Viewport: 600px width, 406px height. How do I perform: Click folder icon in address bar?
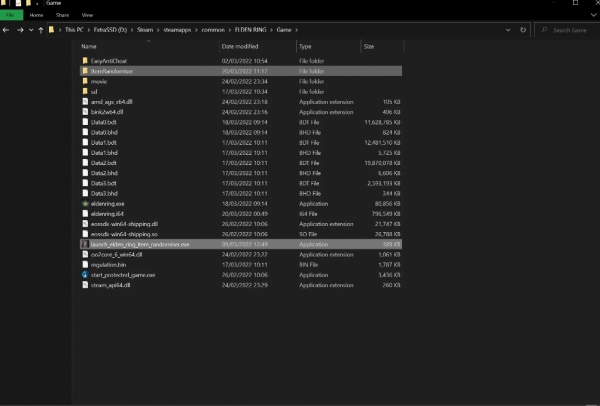click(x=51, y=30)
